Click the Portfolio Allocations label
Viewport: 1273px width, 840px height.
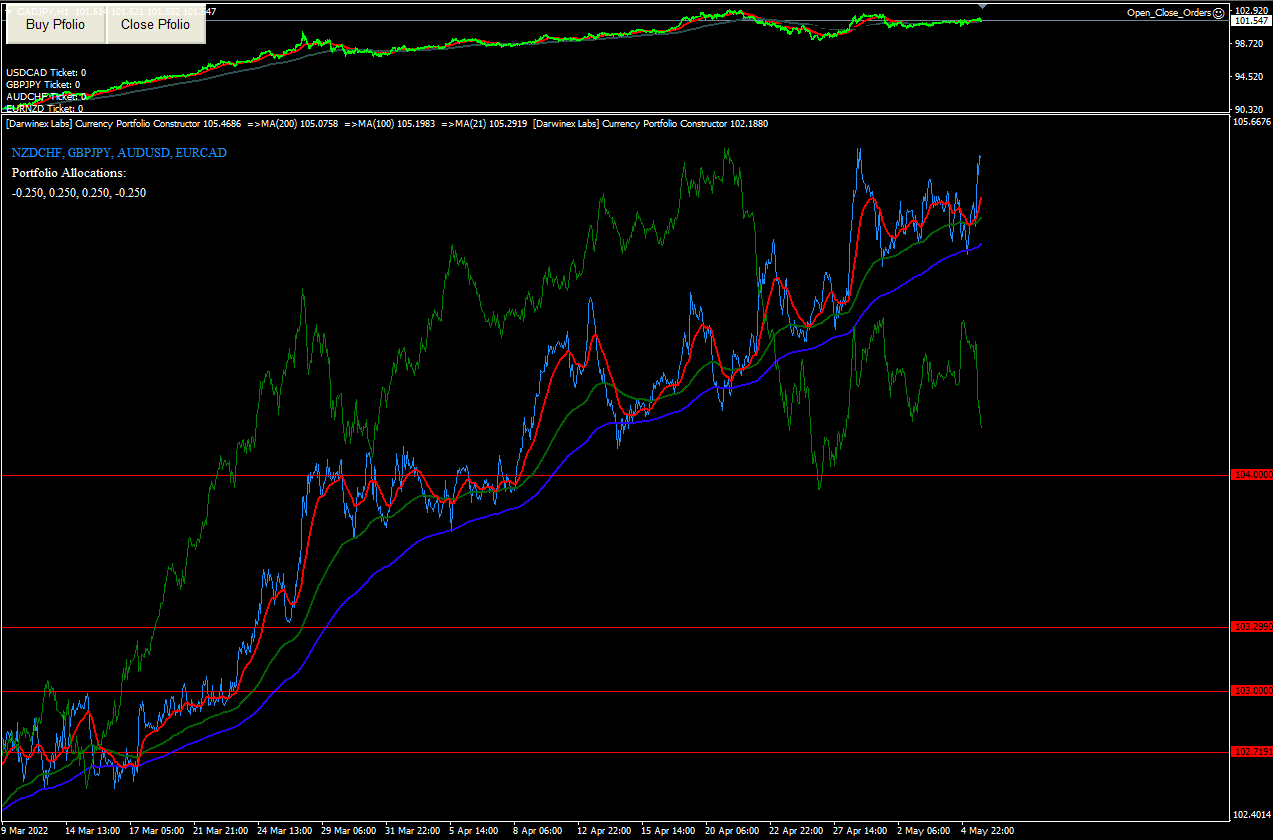(69, 173)
